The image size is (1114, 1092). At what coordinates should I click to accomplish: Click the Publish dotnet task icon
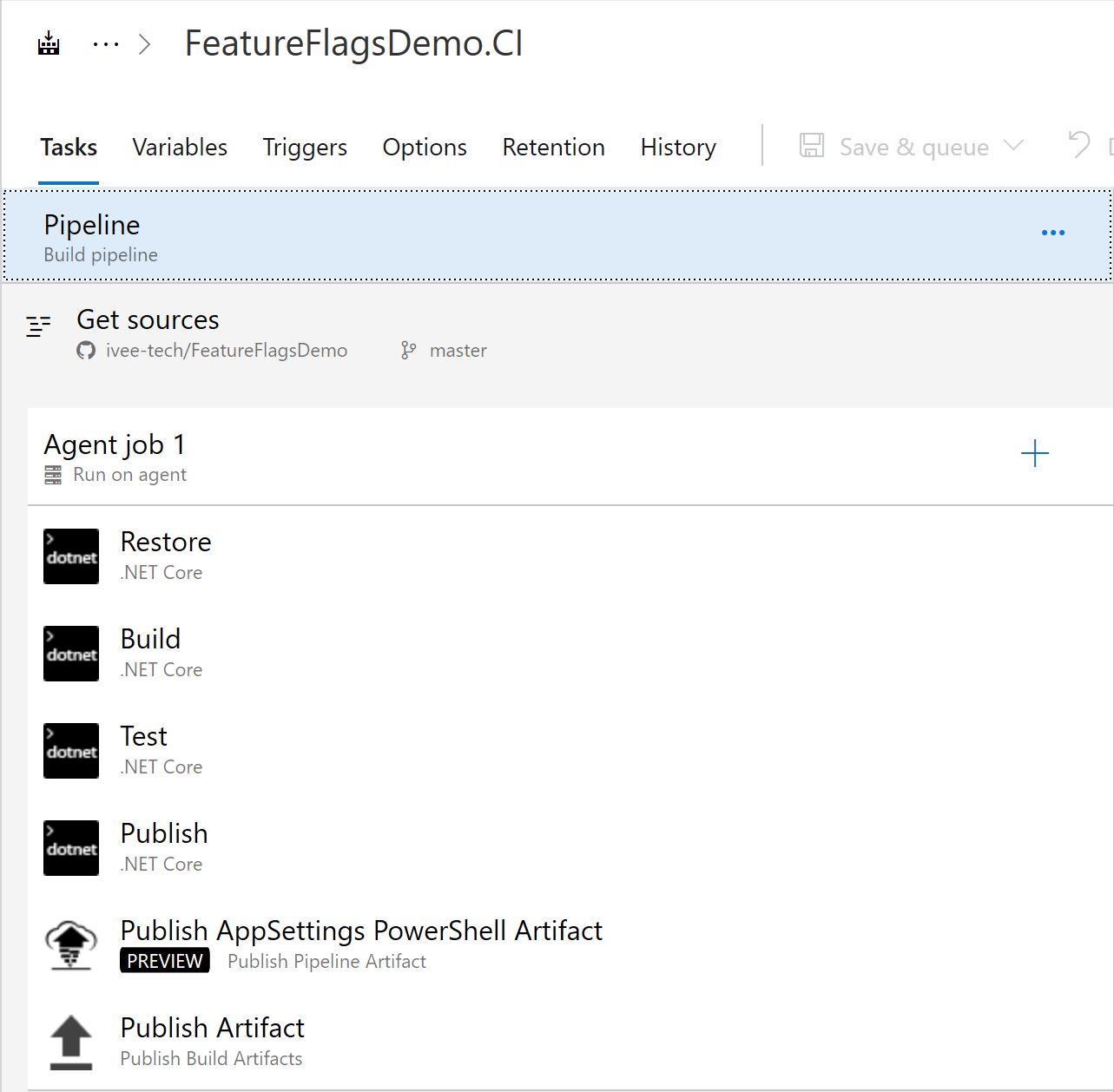(71, 848)
